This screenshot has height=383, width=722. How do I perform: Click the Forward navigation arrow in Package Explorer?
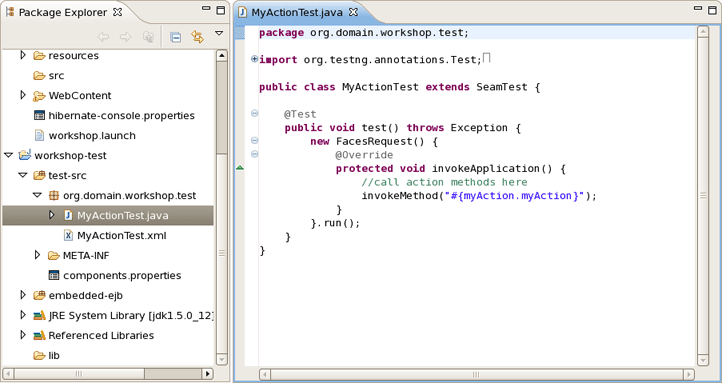pyautogui.click(x=125, y=37)
